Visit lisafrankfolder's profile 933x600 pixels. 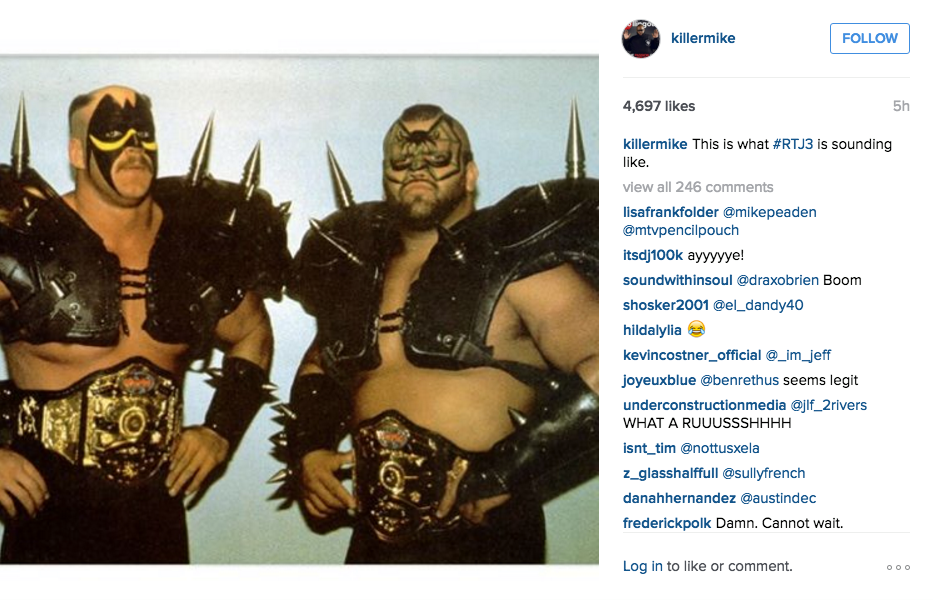(x=671, y=212)
